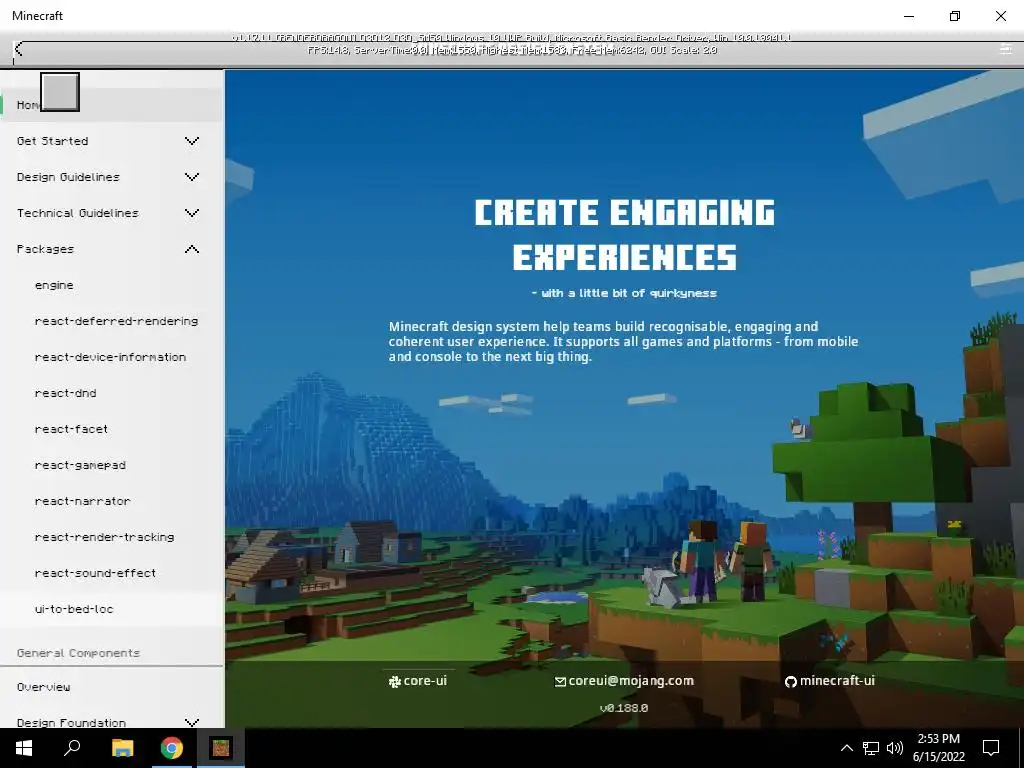
Task: Click envelope icon next to coreui@mojang.com
Action: pos(560,682)
